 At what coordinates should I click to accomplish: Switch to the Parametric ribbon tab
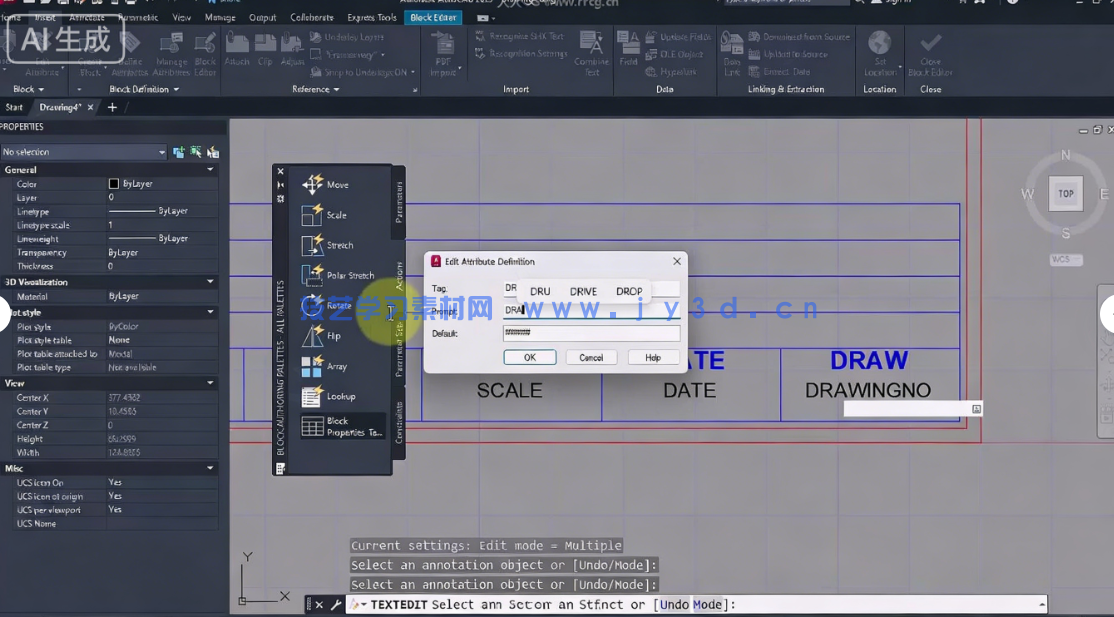[x=137, y=17]
